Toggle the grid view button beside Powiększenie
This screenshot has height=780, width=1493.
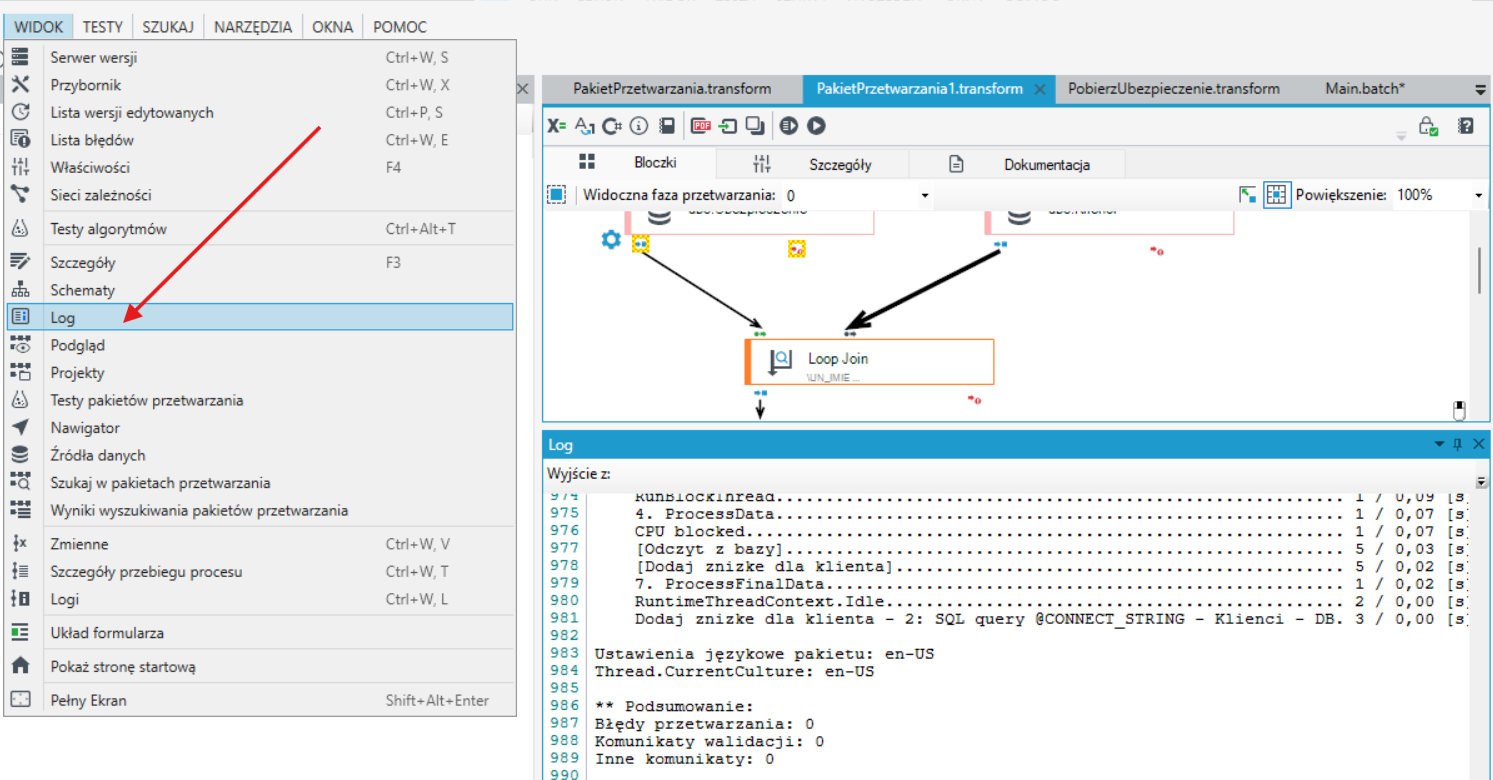point(1276,195)
